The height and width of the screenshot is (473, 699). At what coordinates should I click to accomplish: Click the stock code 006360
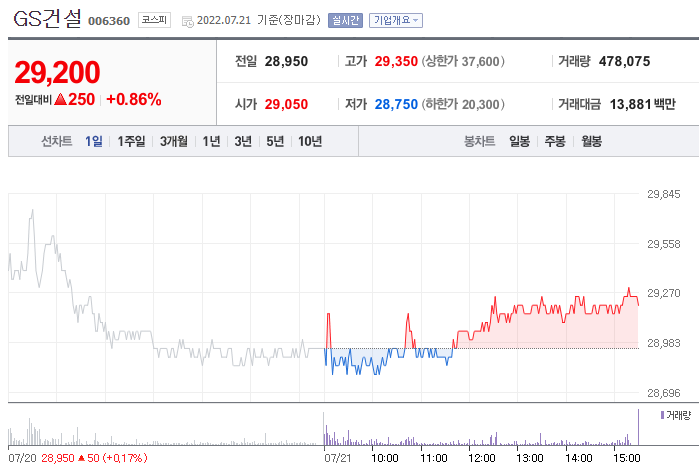click(x=109, y=21)
